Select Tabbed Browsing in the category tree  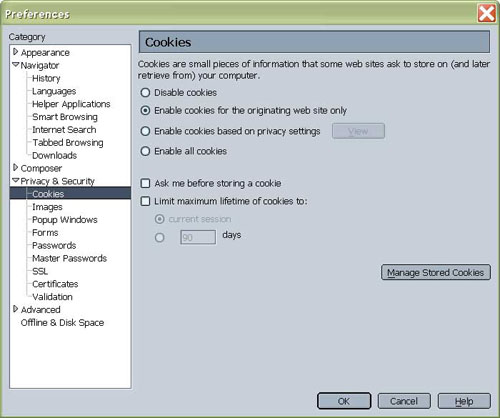point(68,143)
